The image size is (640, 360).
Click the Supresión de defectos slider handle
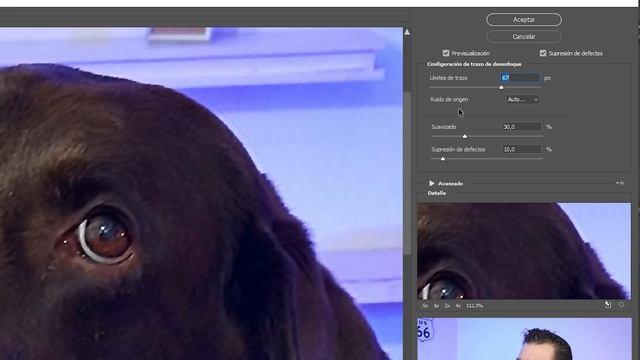click(x=442, y=159)
